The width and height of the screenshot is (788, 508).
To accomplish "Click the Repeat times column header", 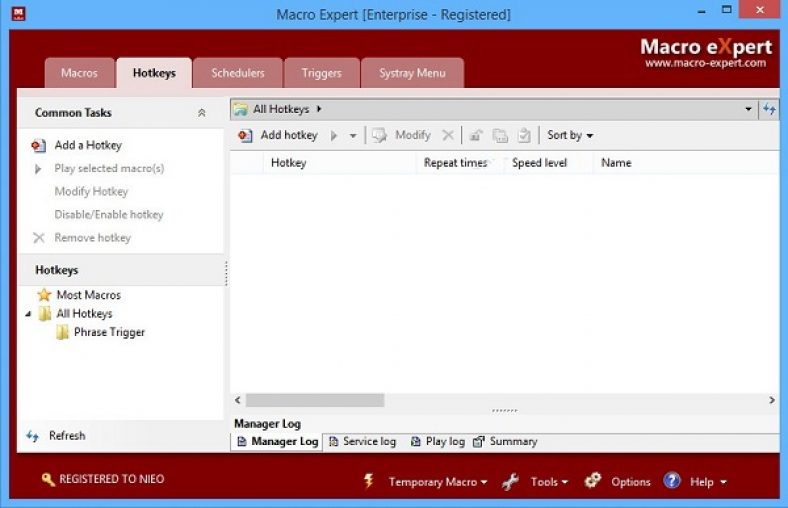I will point(459,163).
